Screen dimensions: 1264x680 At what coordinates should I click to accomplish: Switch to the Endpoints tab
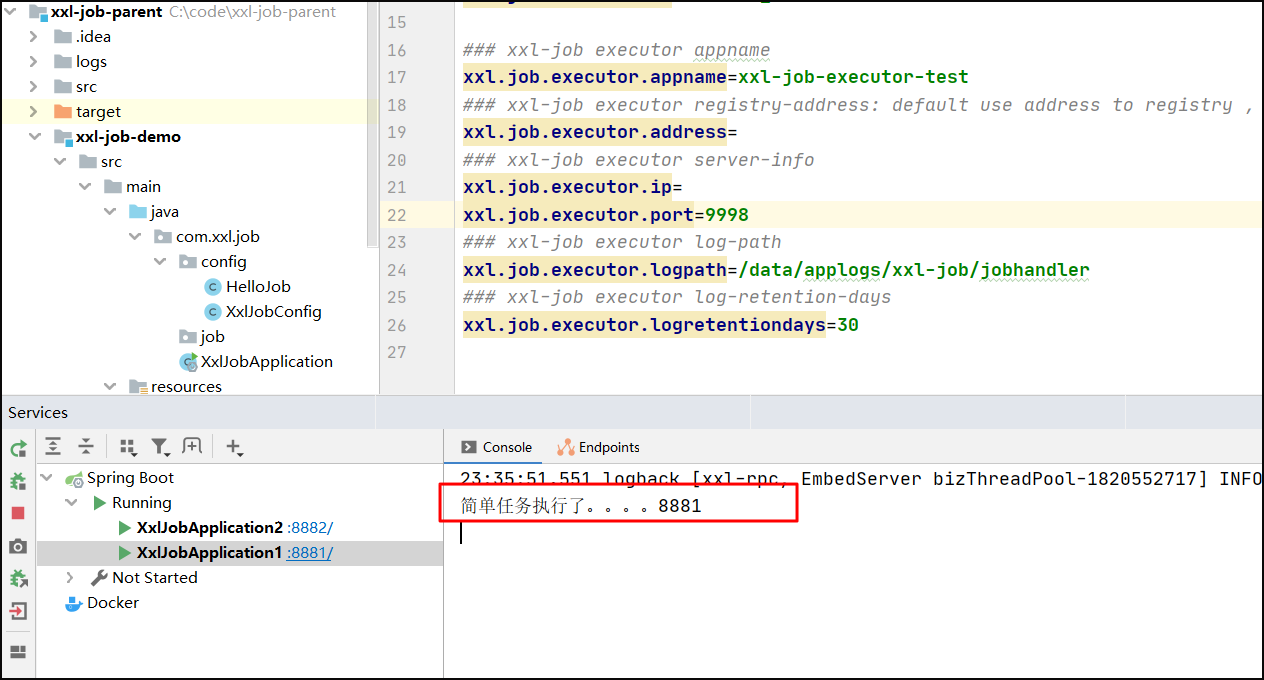click(x=598, y=448)
